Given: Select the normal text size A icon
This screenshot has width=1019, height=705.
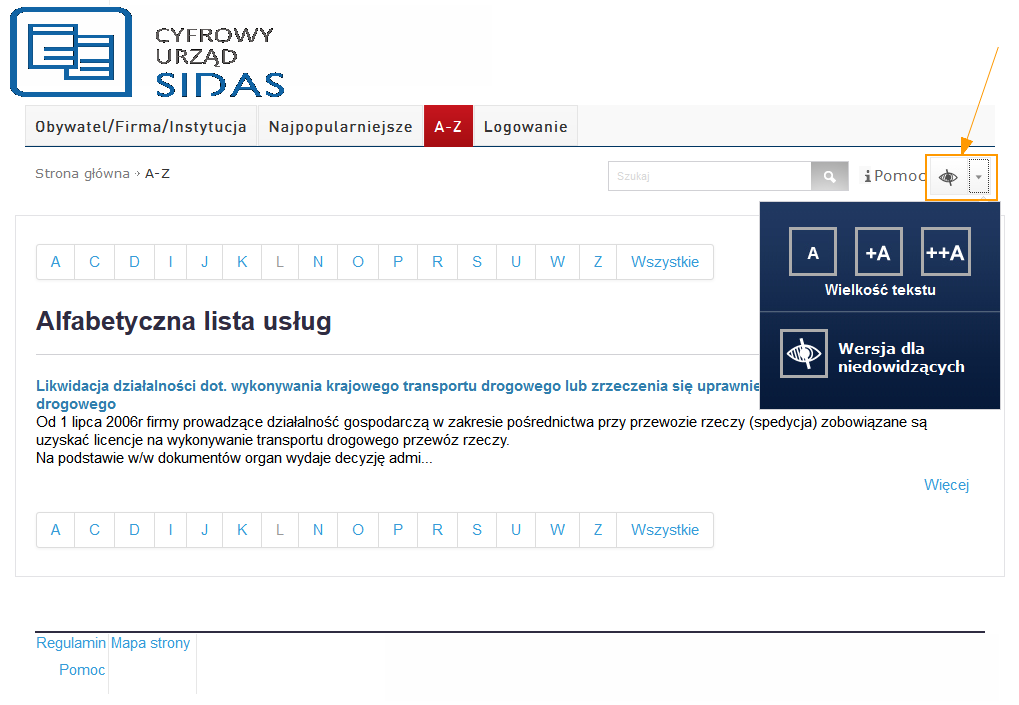Looking at the screenshot, I should click(813, 252).
